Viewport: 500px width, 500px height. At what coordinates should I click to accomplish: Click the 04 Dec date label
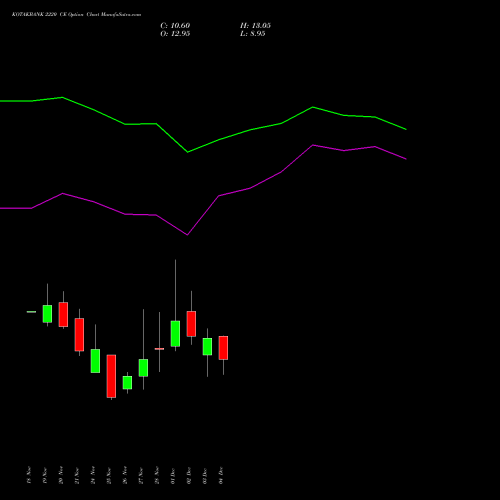click(x=221, y=475)
